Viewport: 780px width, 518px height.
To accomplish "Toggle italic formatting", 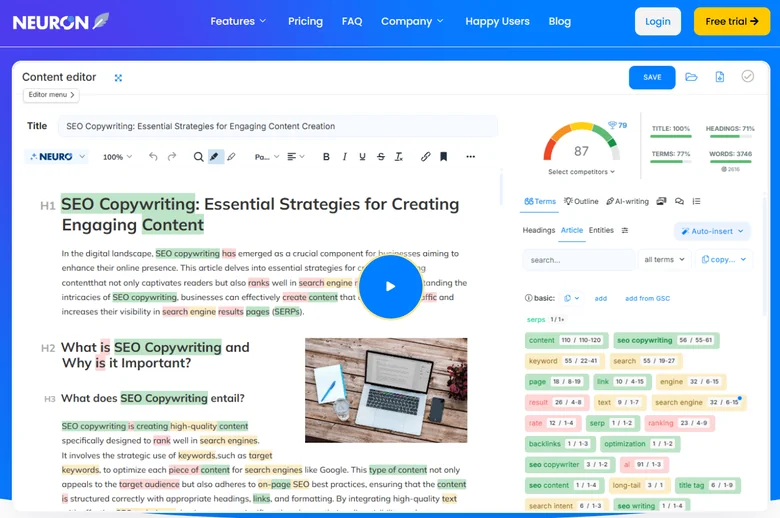I will click(344, 157).
